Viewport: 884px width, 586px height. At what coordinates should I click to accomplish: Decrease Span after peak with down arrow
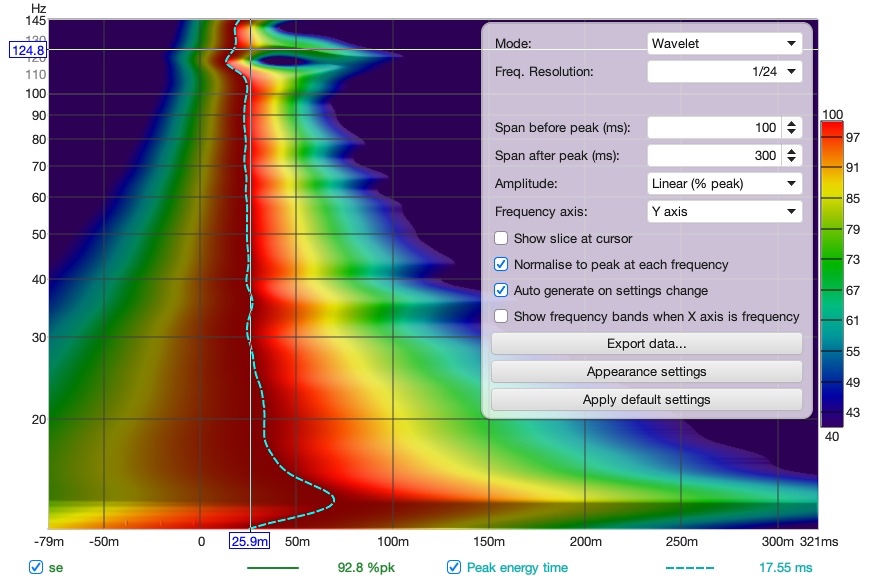pos(792,160)
